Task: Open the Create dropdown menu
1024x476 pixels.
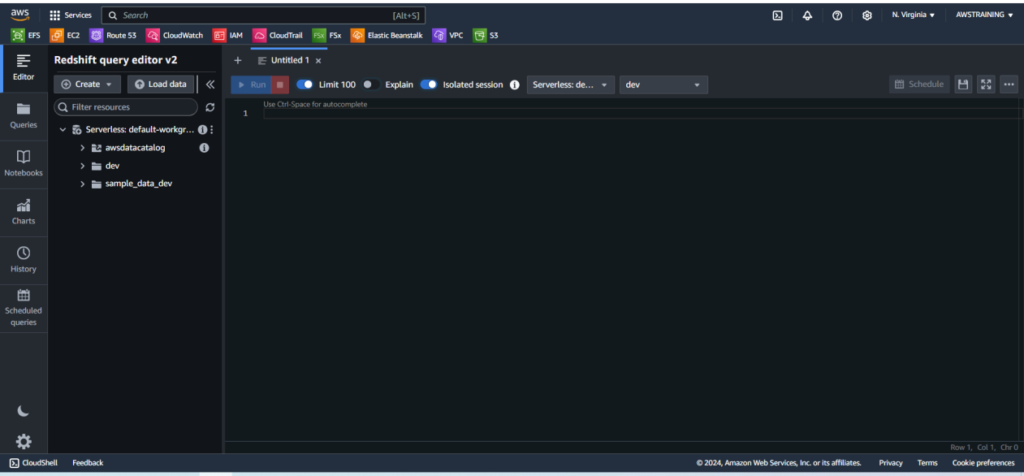Action: [87, 85]
